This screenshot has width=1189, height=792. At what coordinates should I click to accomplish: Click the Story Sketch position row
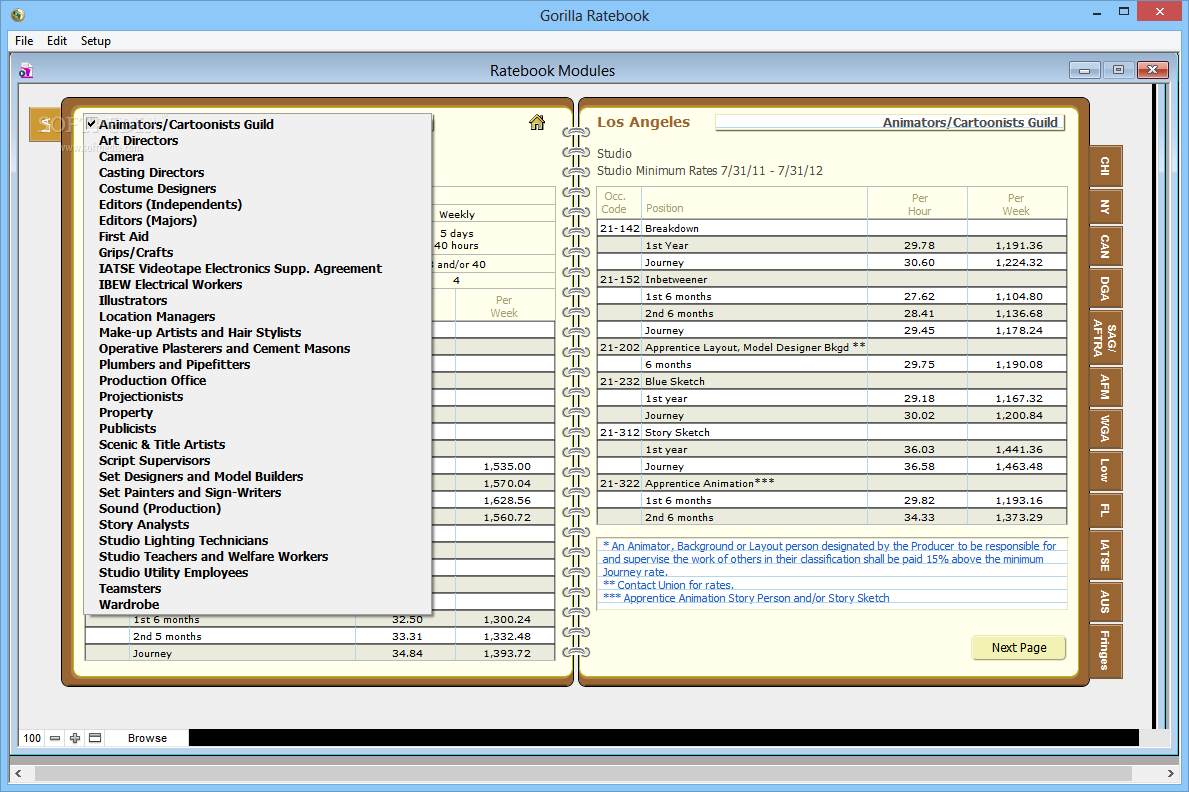tap(832, 432)
